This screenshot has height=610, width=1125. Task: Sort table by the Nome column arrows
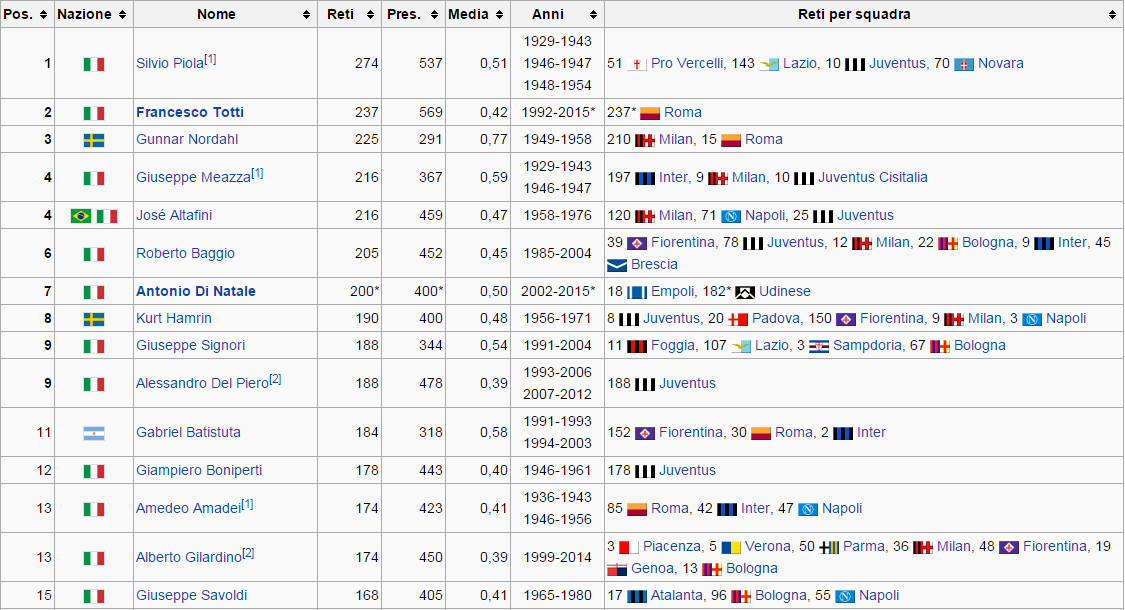[x=306, y=14]
